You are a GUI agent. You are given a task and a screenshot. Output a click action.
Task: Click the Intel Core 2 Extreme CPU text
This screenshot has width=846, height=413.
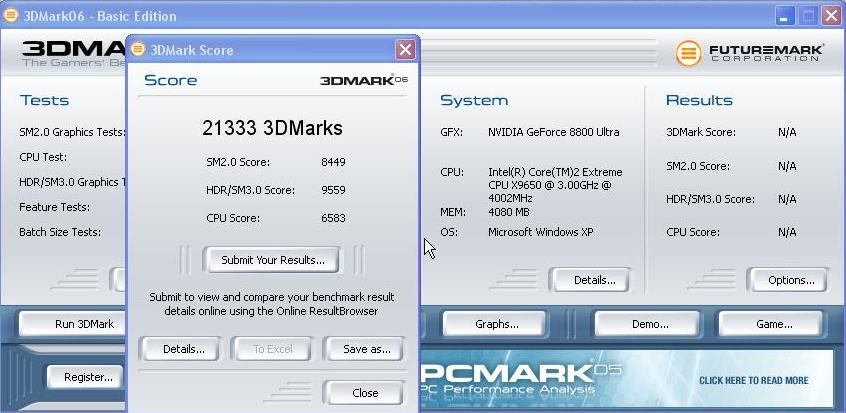[x=555, y=185]
